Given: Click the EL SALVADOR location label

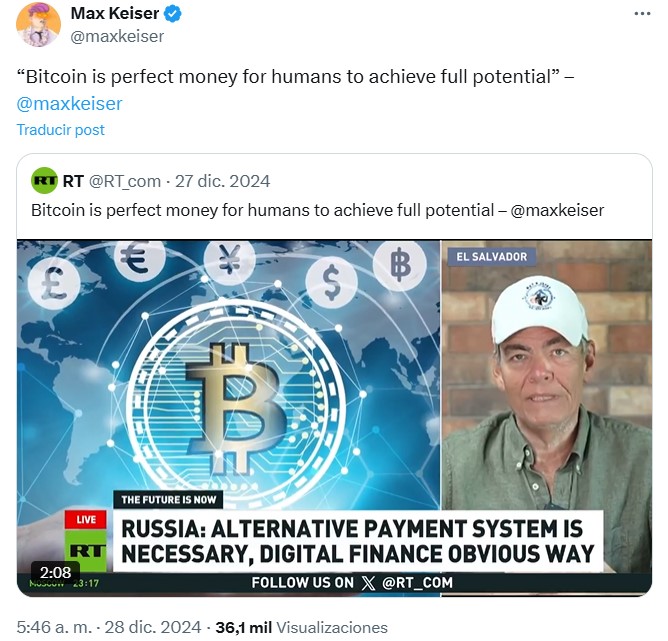Looking at the screenshot, I should [492, 257].
